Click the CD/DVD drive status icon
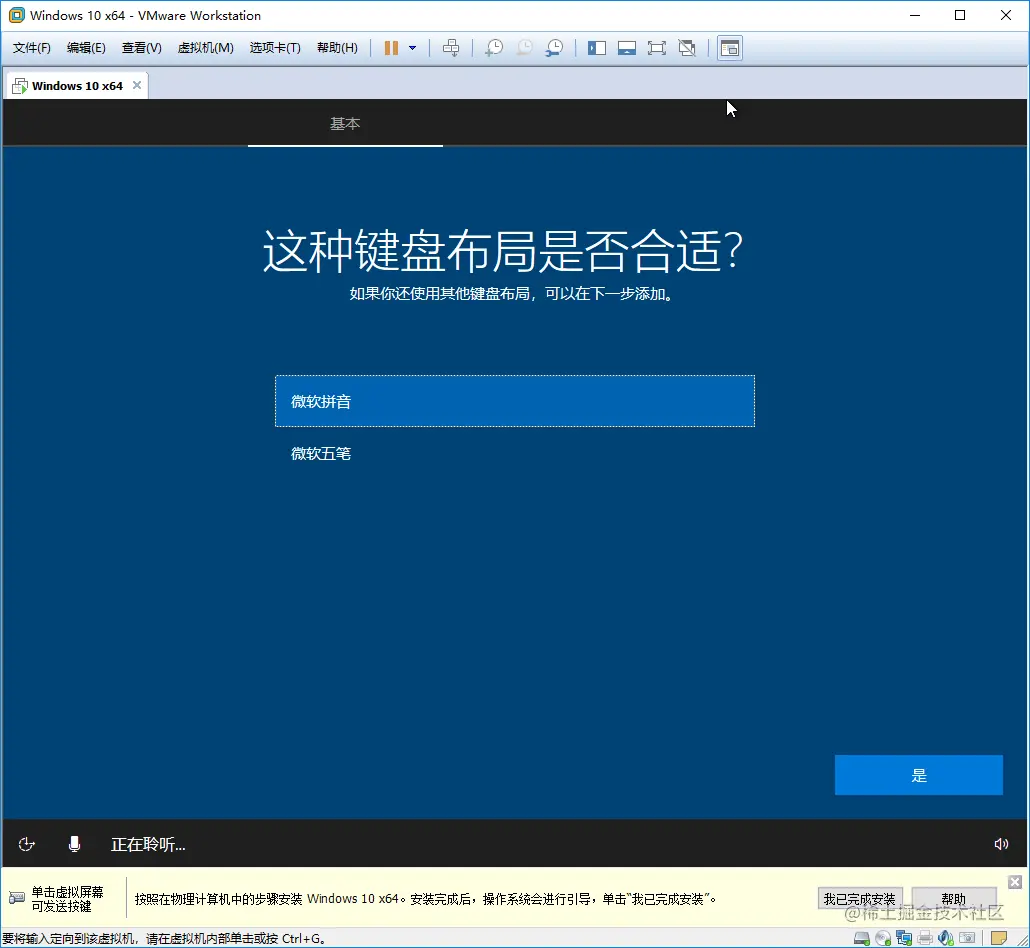 point(883,938)
